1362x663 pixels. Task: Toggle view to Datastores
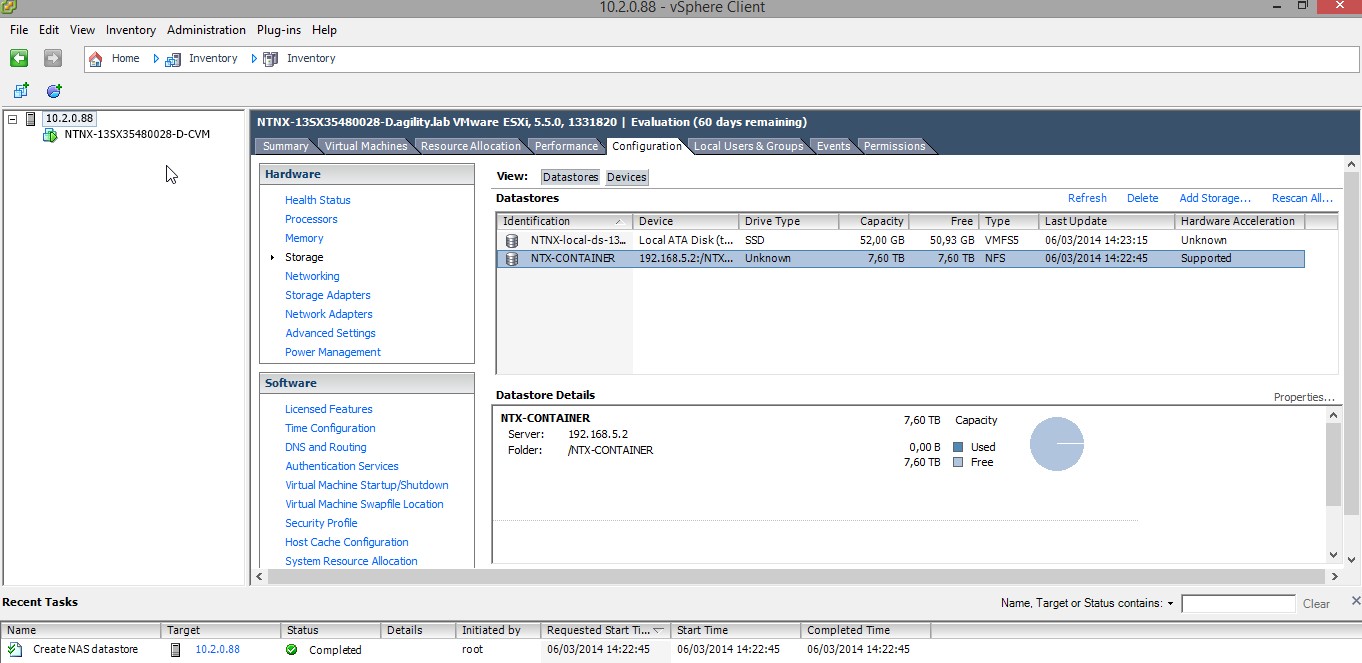coord(570,177)
